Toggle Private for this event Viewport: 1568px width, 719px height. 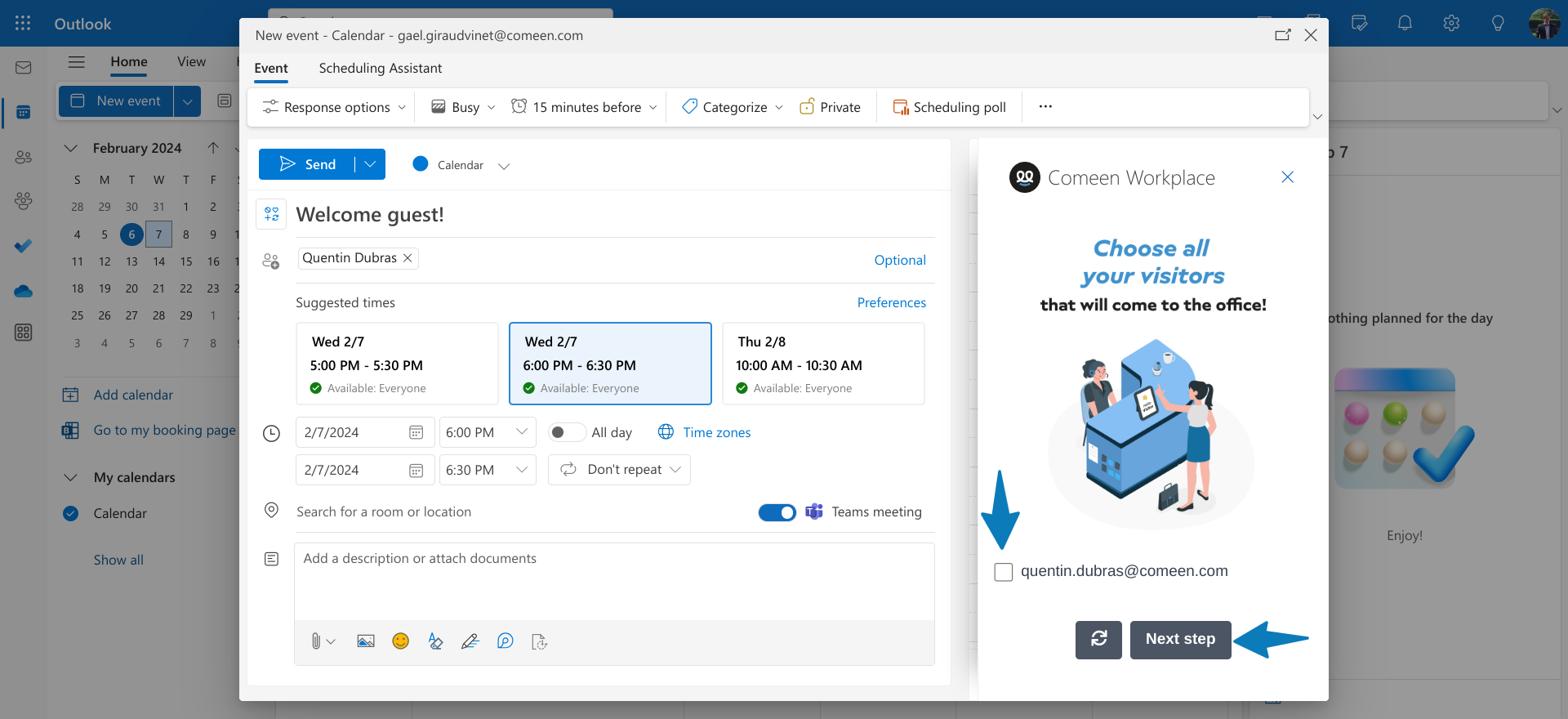[830, 107]
